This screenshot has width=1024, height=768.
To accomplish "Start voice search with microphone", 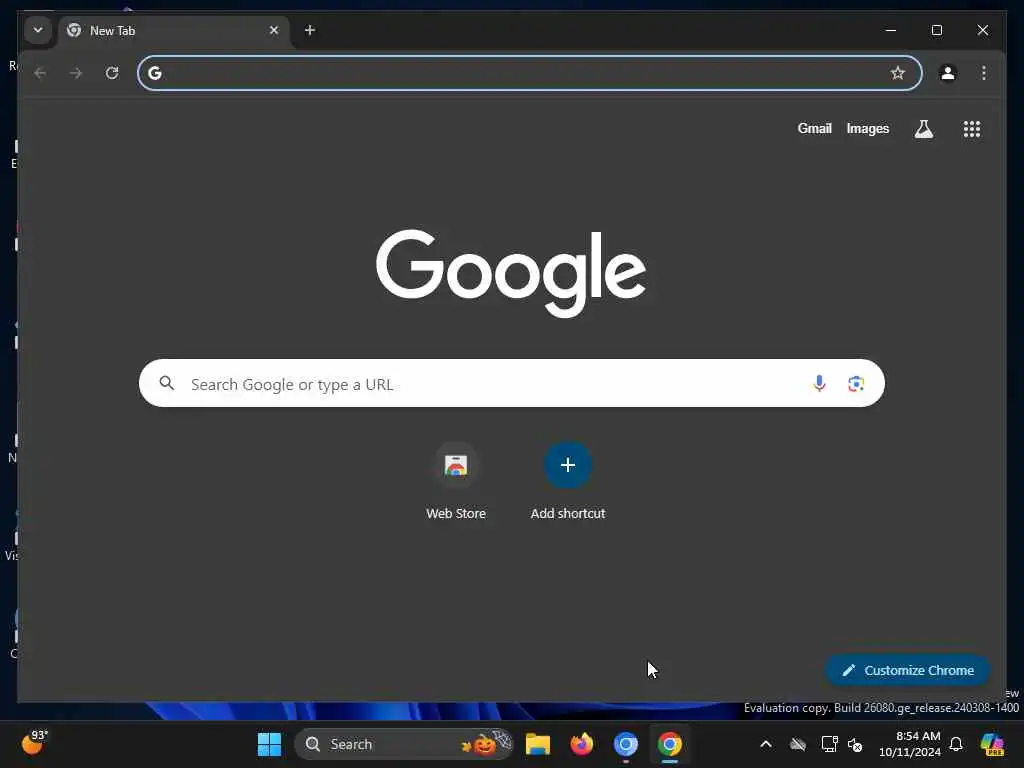I will pos(819,383).
